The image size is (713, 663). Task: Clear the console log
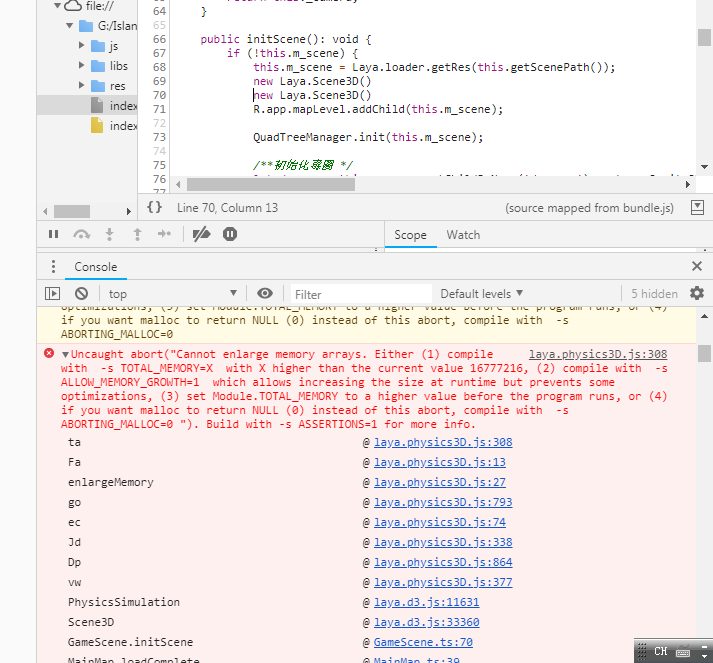pos(81,293)
